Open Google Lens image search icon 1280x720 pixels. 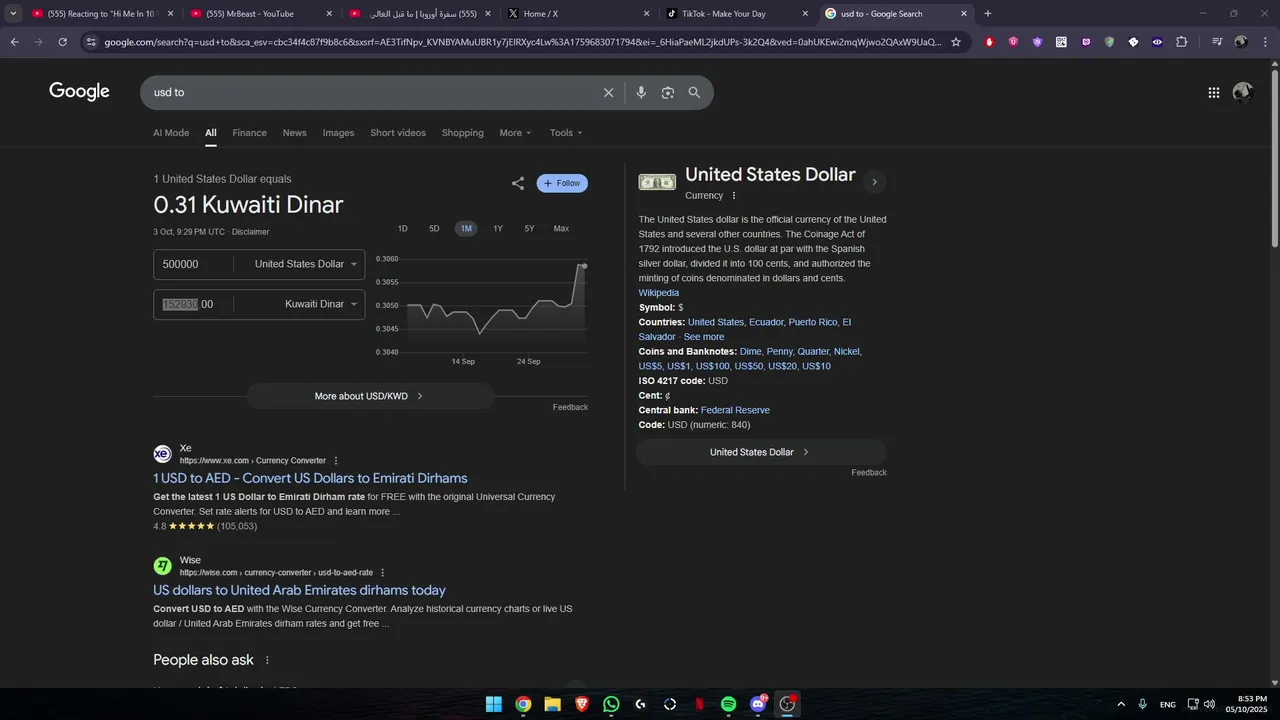coord(668,92)
